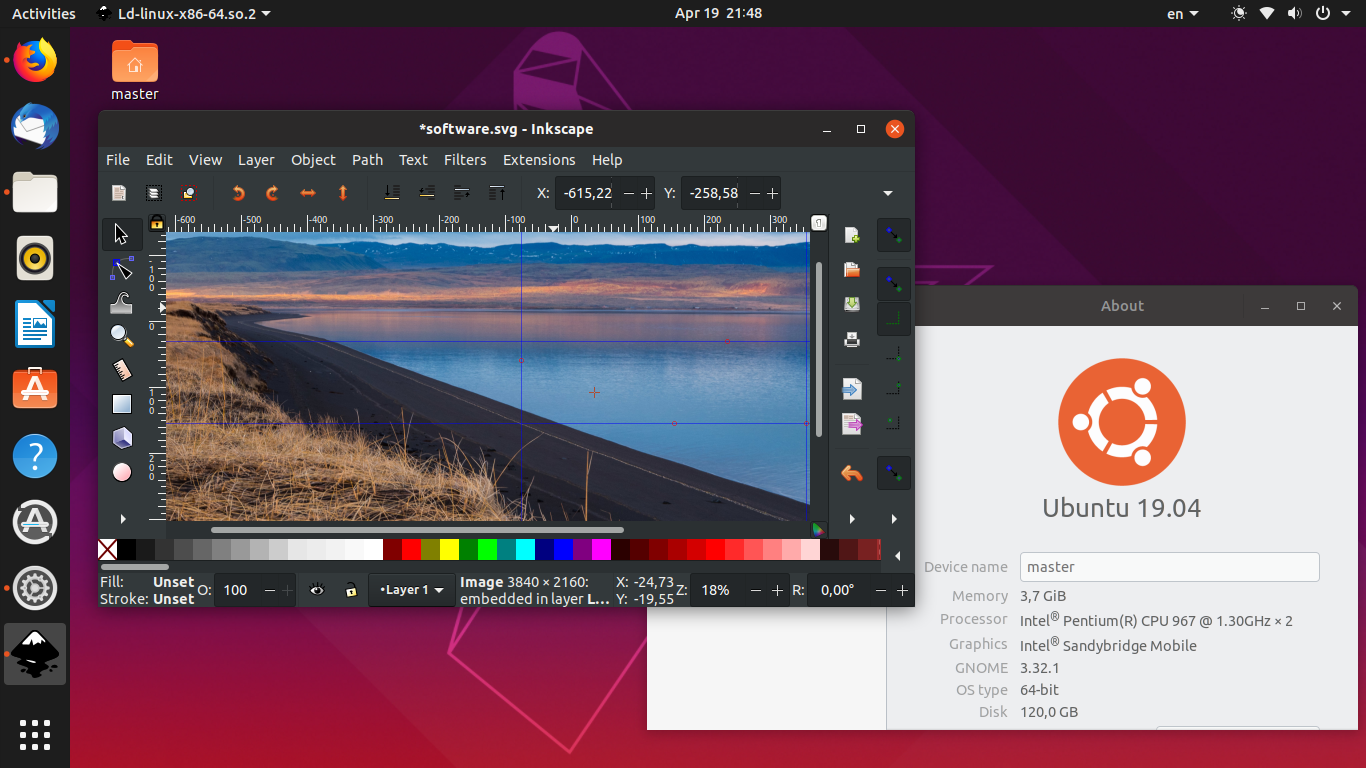
Task: Rotate selection 90° clockwise
Action: [x=272, y=193]
